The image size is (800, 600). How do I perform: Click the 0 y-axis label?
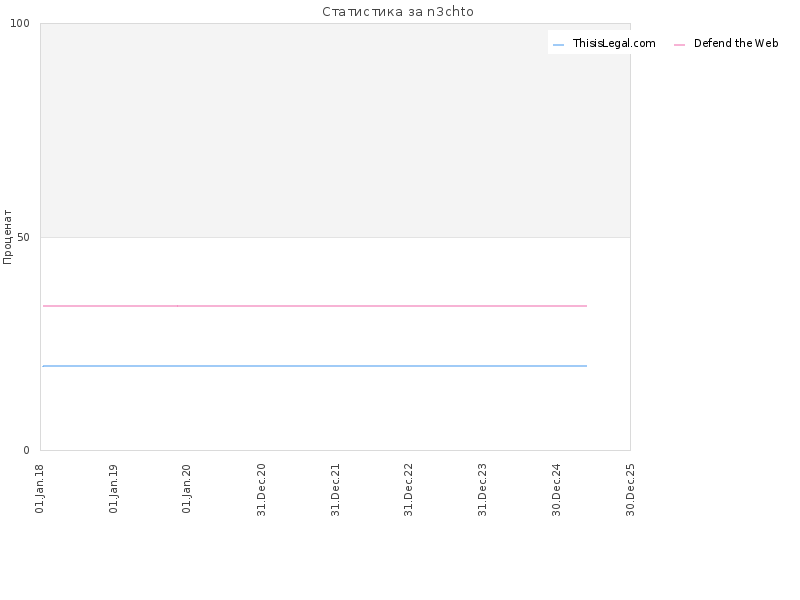click(27, 450)
